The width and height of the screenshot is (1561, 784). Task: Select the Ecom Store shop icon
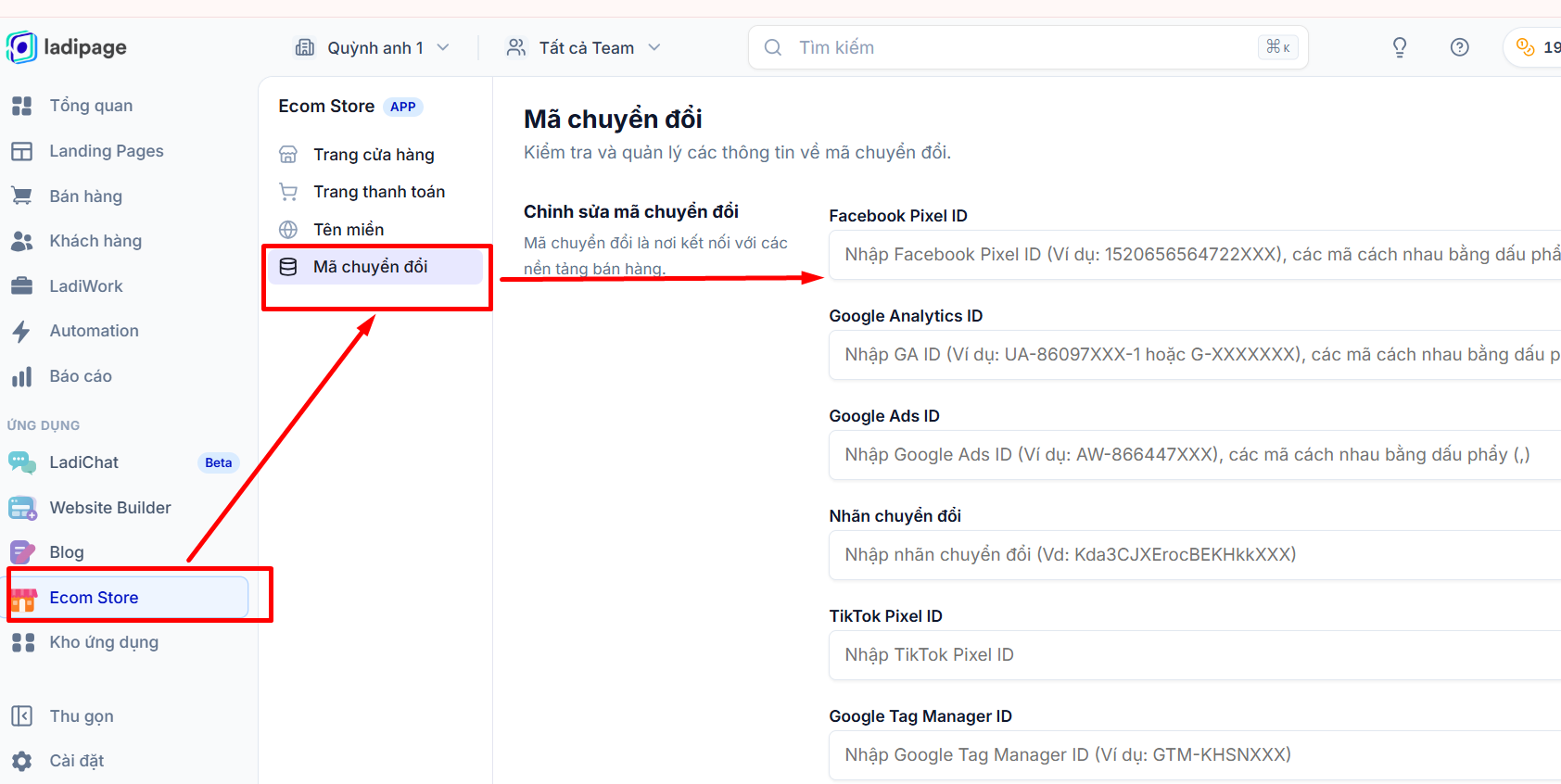[23, 598]
